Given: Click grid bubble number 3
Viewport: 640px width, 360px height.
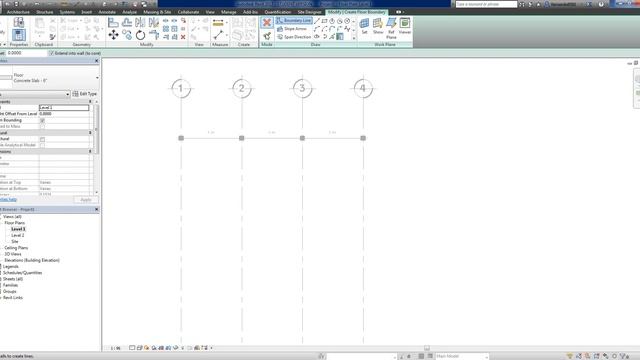Looking at the screenshot, I should pyautogui.click(x=302, y=88).
